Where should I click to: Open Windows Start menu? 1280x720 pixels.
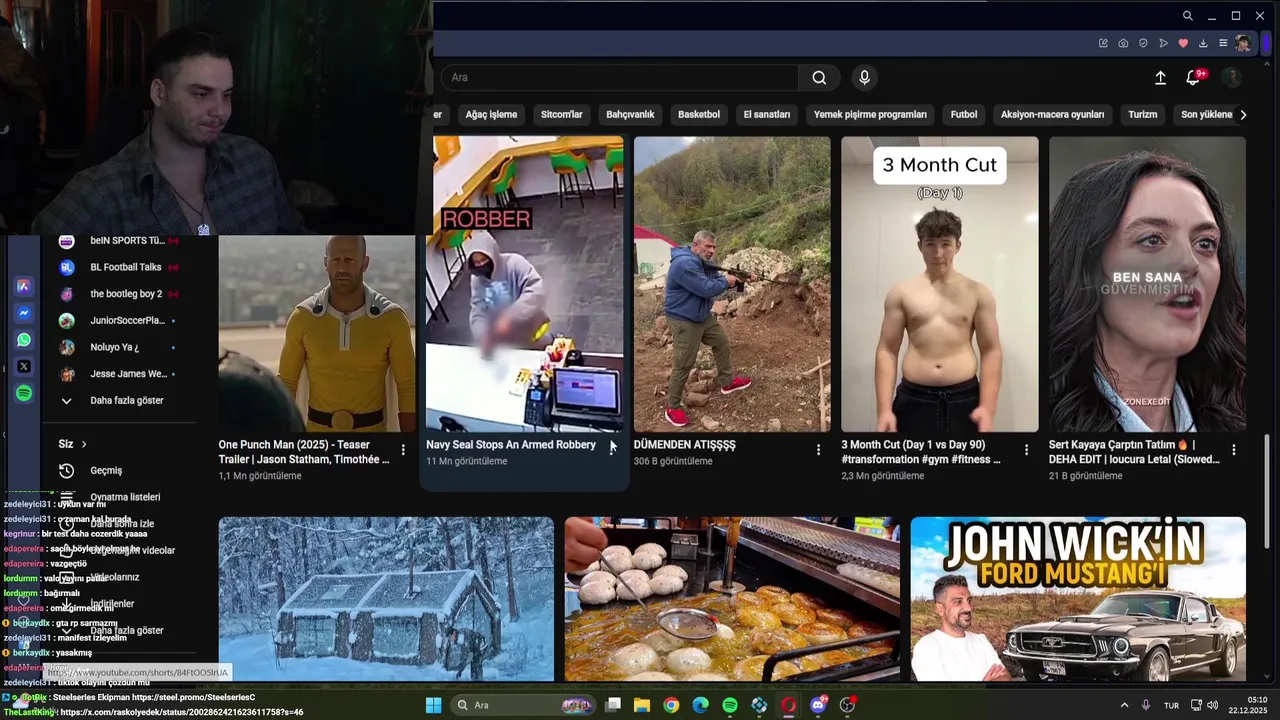[x=433, y=705]
